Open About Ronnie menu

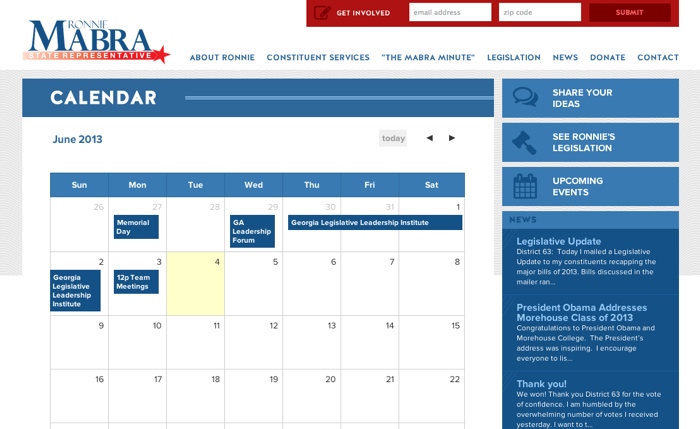[x=222, y=57]
